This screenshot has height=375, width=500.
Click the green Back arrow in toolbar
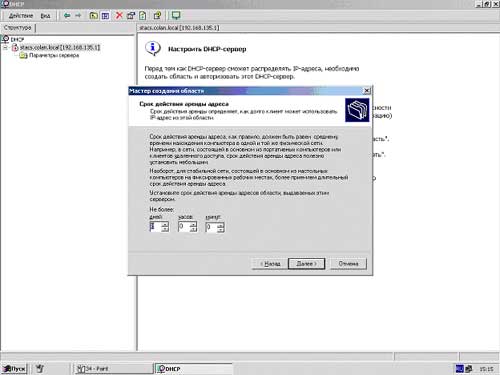tap(67, 16)
